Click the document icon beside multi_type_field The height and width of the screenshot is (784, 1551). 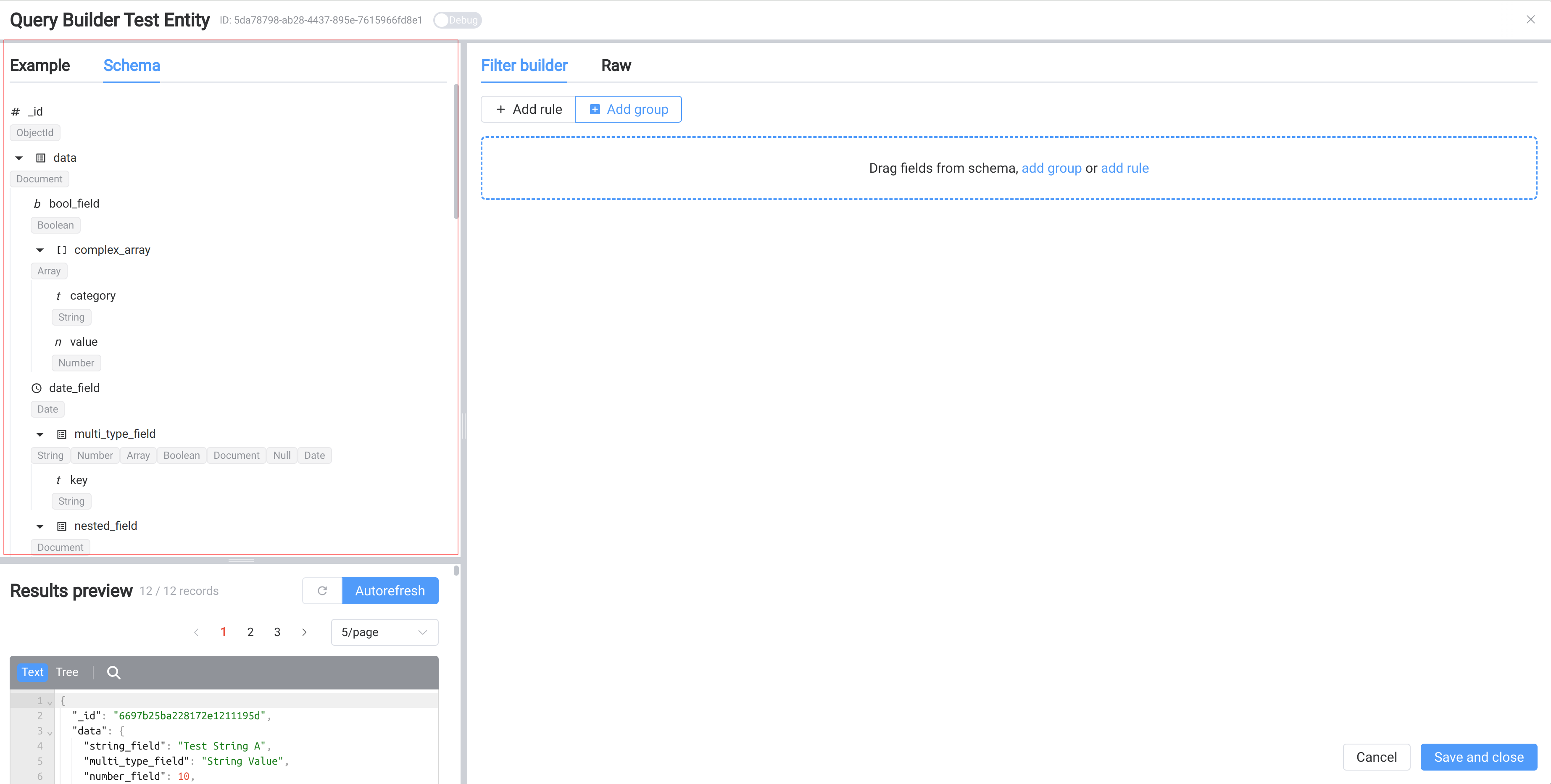(x=61, y=434)
